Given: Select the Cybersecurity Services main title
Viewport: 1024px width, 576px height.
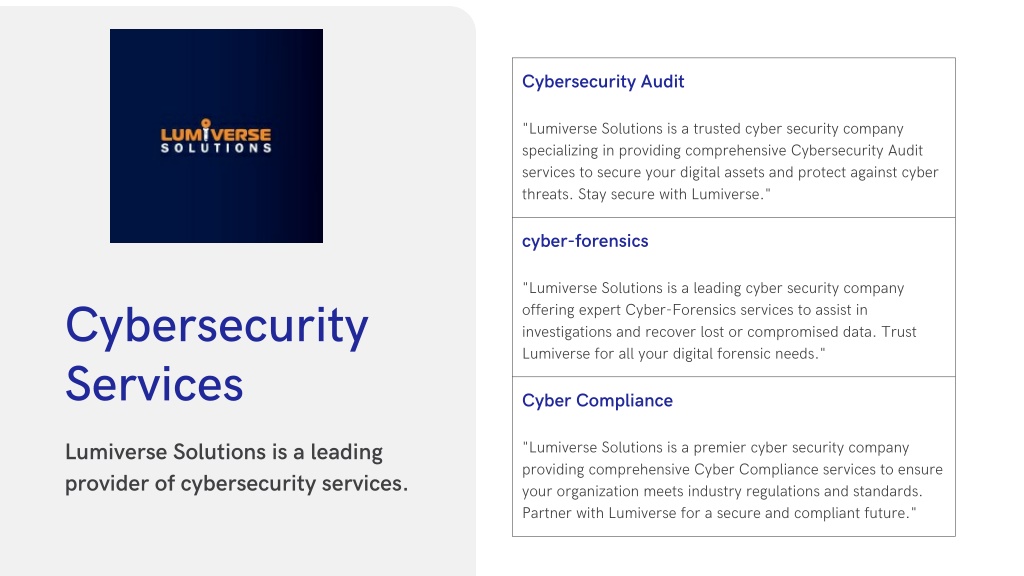Looking at the screenshot, I should point(217,354).
